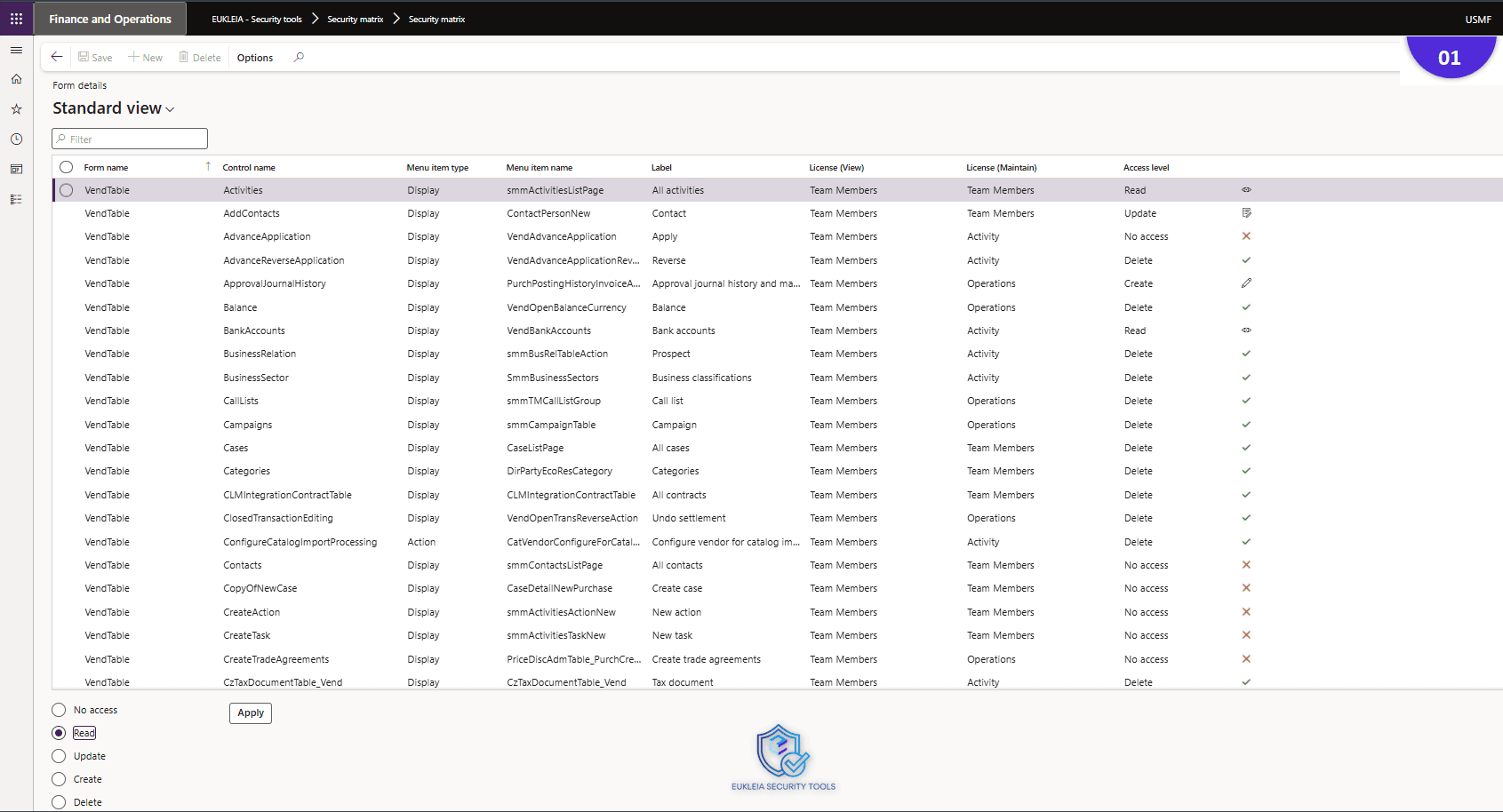Click first Security matrix breadcrumb
1503x812 pixels.
[x=356, y=19]
